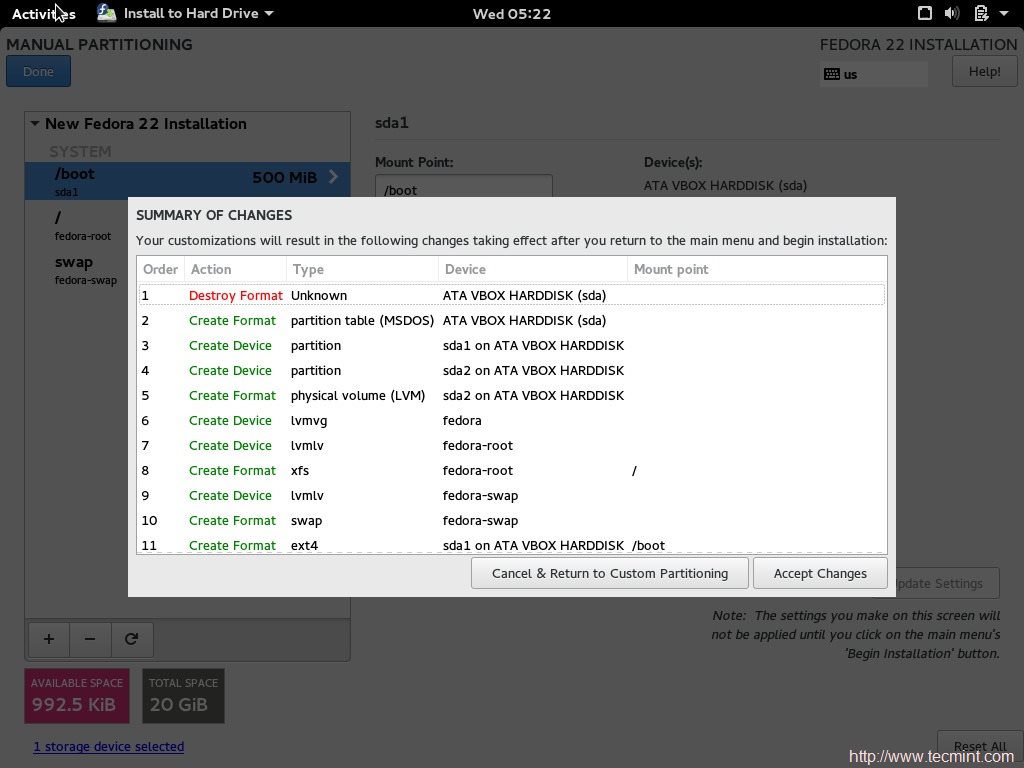1024x768 pixels.
Task: Click the Mount Point field showing /boot
Action: coord(463,189)
